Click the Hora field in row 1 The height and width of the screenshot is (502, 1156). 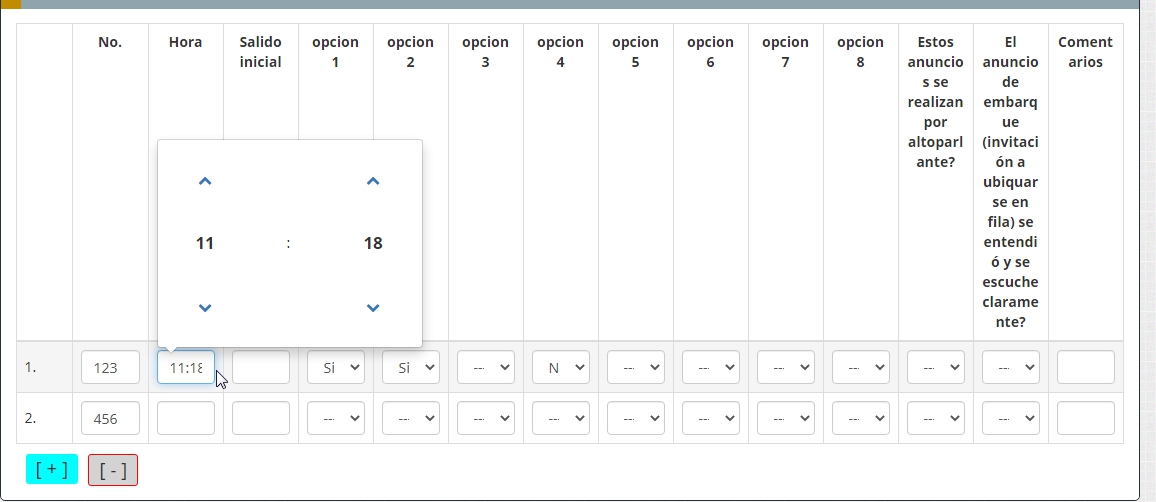click(185, 367)
